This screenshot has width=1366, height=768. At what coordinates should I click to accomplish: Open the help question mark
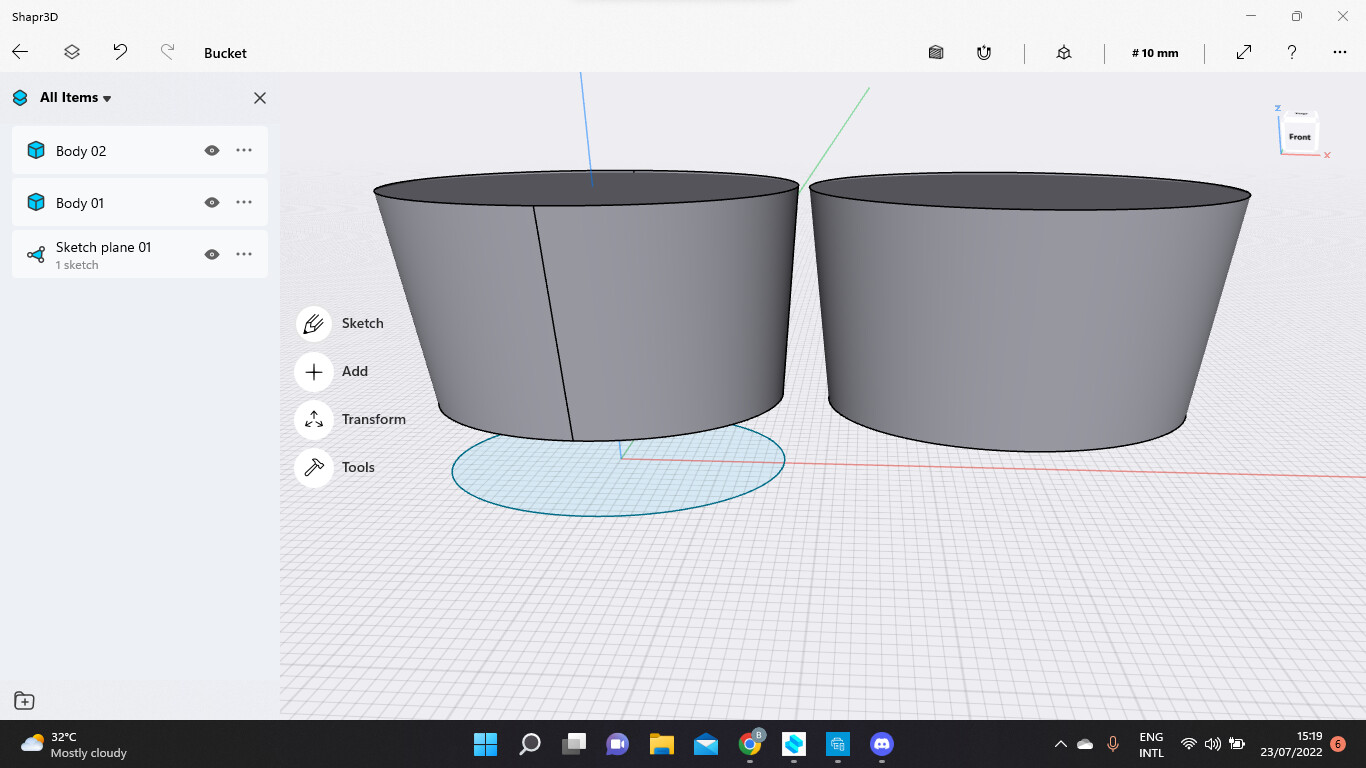(1292, 52)
